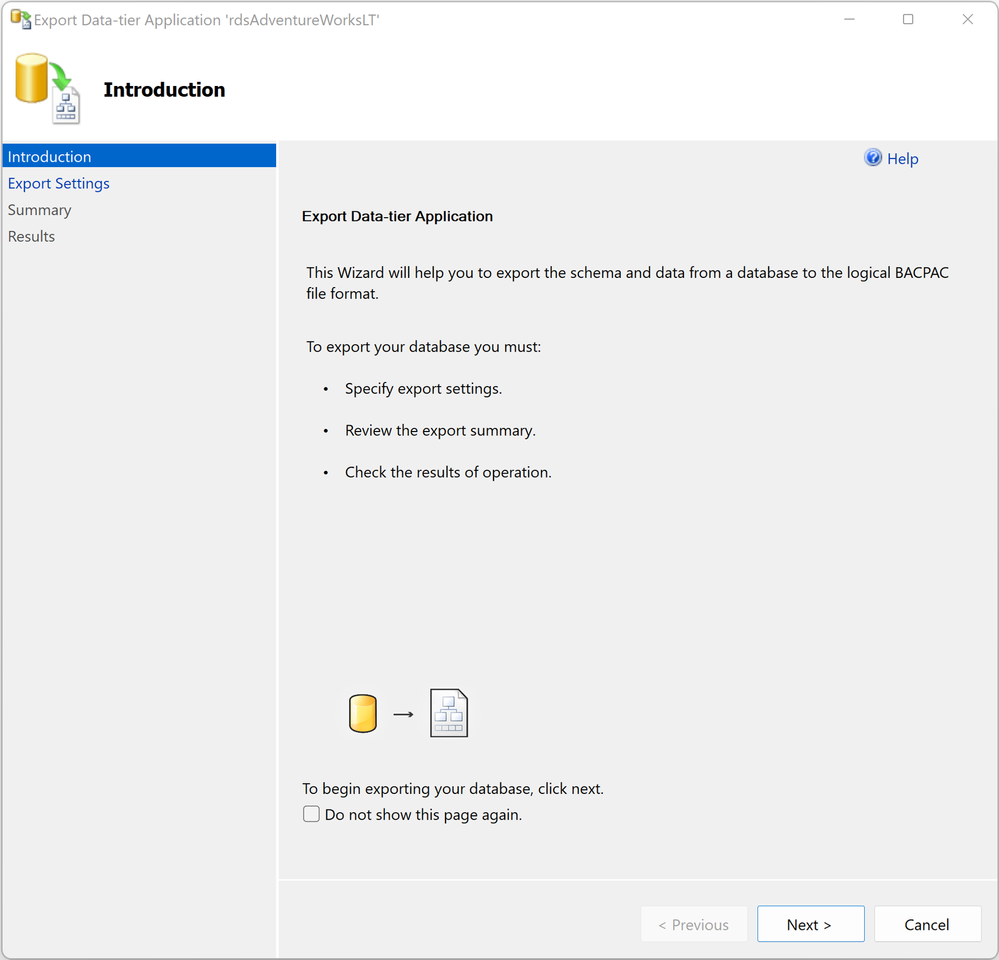Select the Summary step in the sidebar
The image size is (999, 960).
(x=40, y=210)
